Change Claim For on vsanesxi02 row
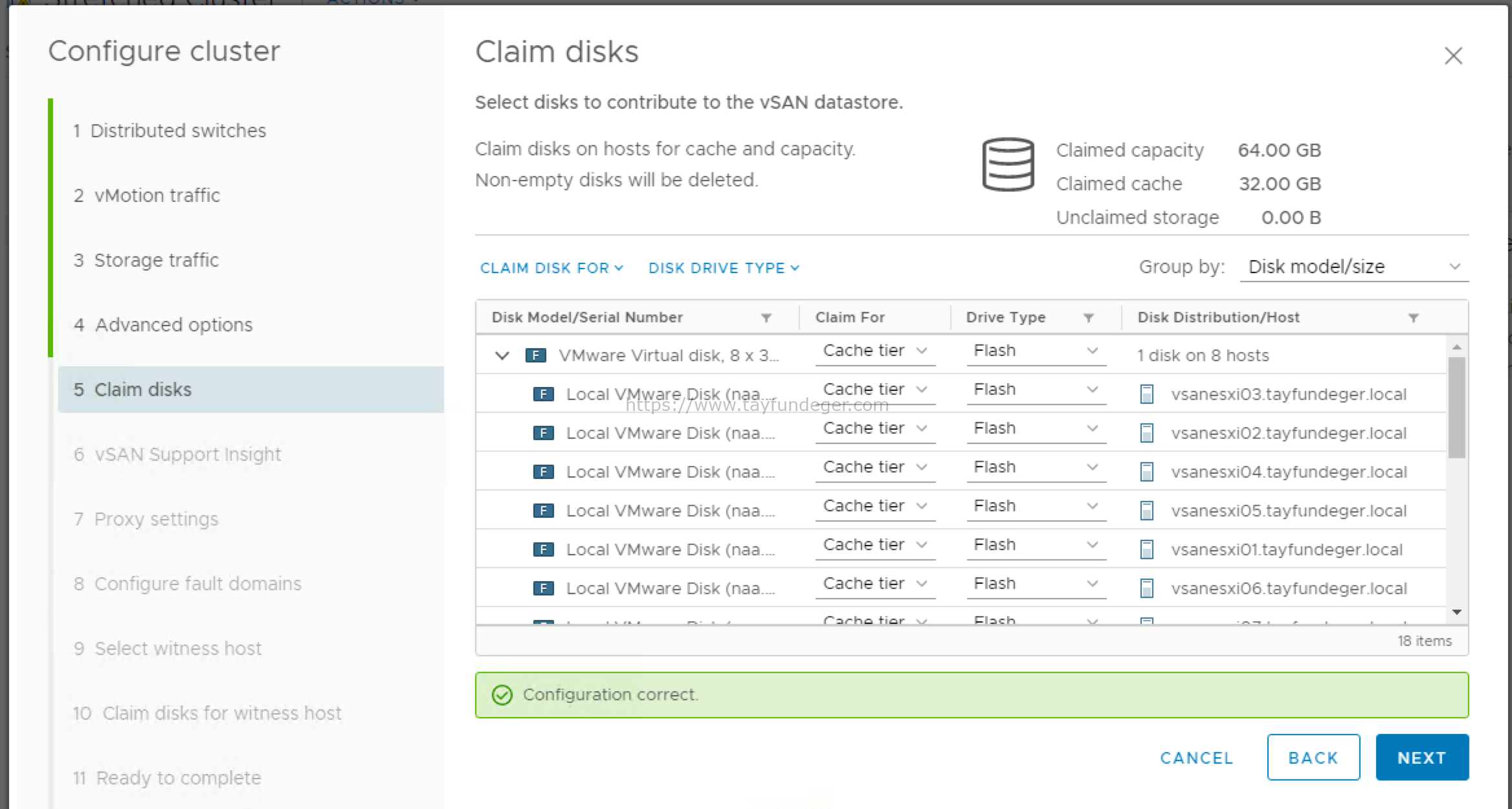The width and height of the screenshot is (1512, 809). 875,429
